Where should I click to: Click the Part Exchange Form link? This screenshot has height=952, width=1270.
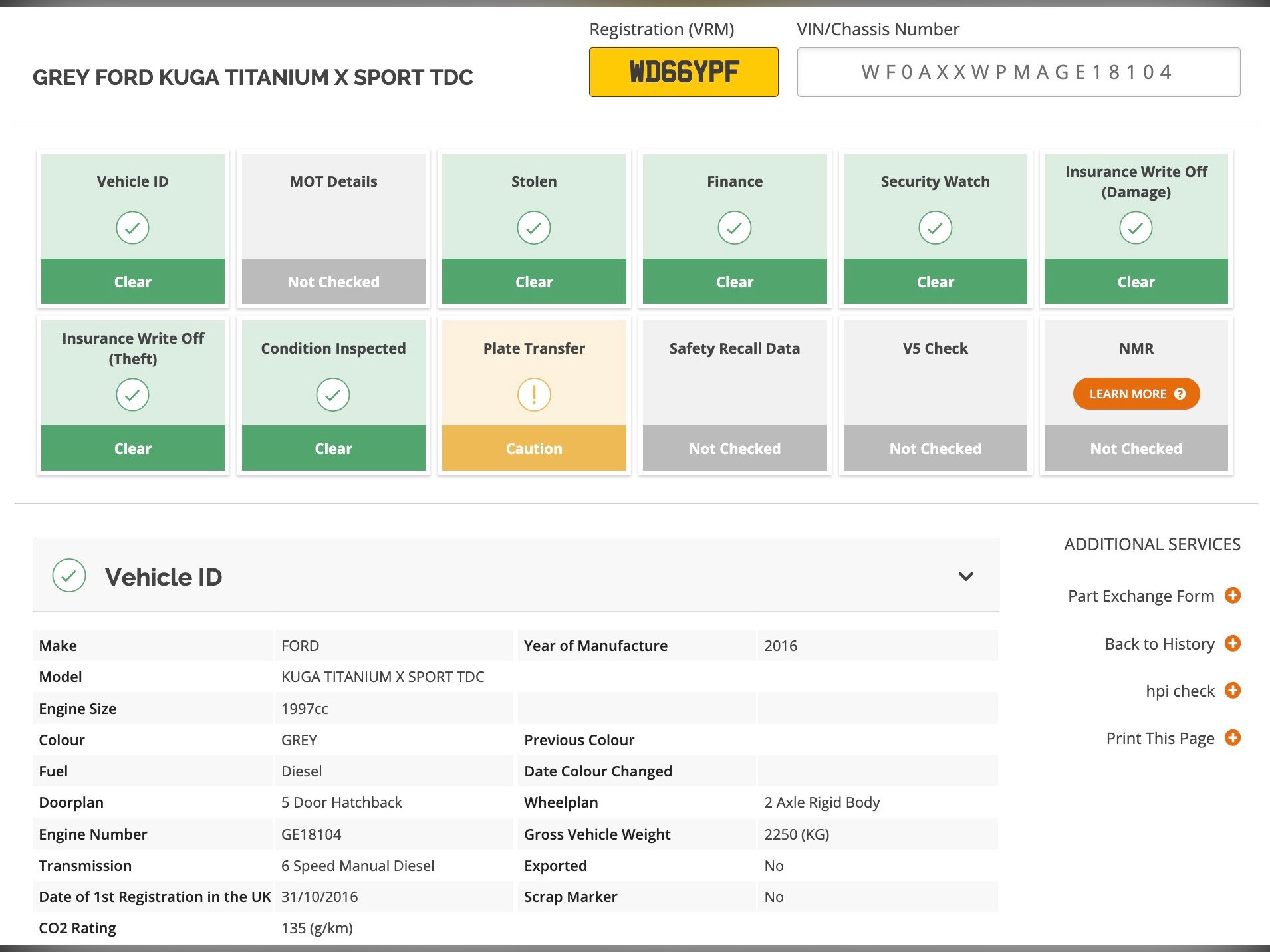[1140, 596]
